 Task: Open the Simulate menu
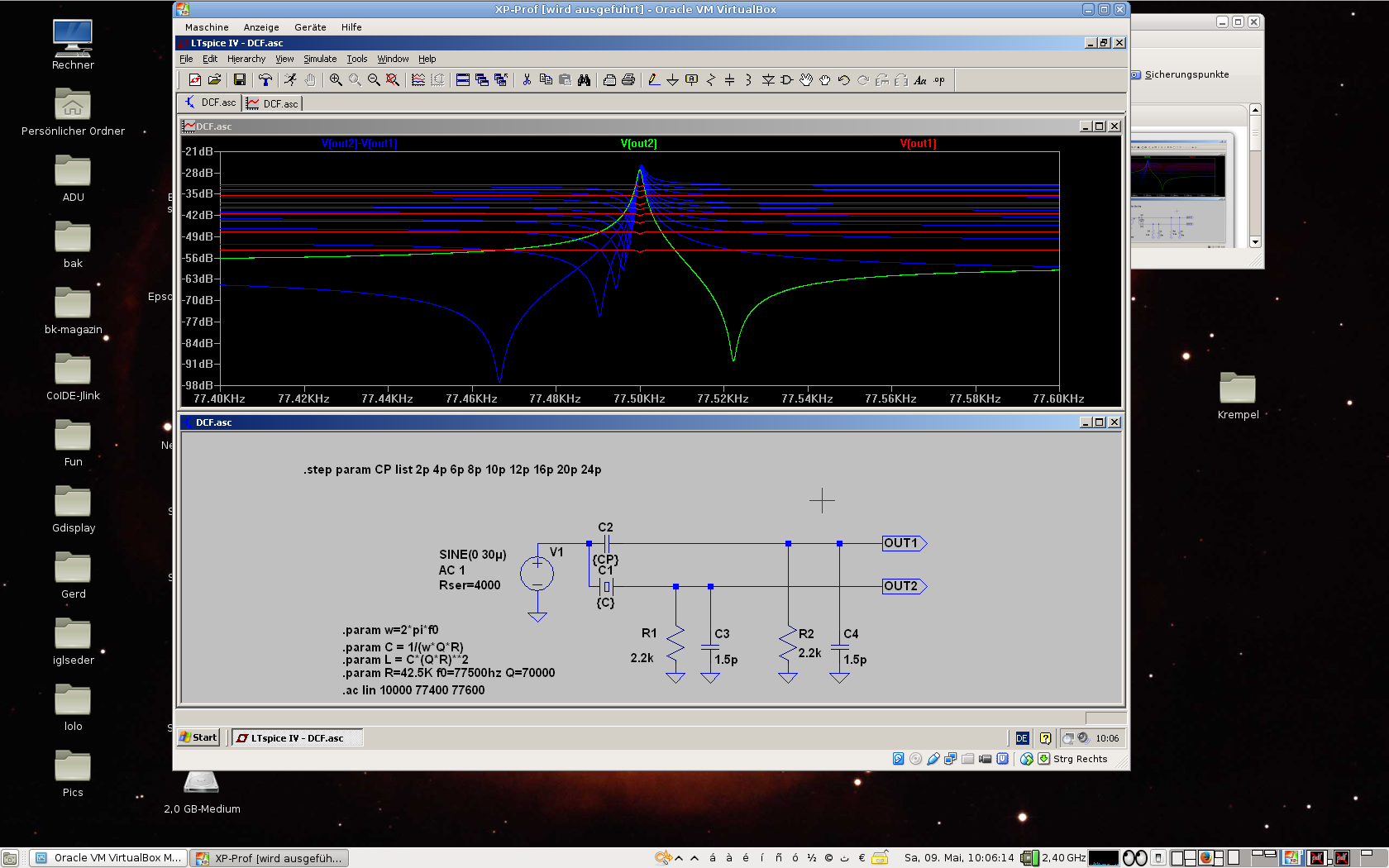pos(320,59)
